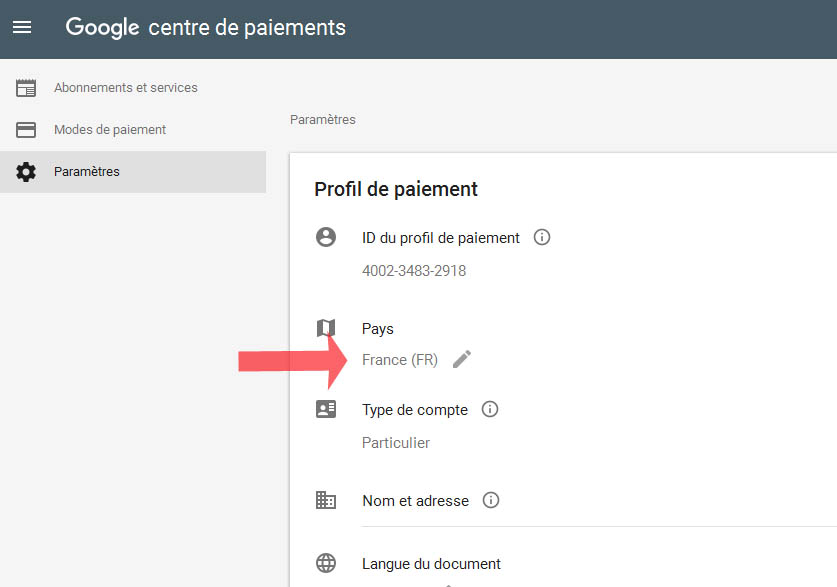Show info for ID du profil de paiement
This screenshot has height=587, width=837.
[542, 238]
